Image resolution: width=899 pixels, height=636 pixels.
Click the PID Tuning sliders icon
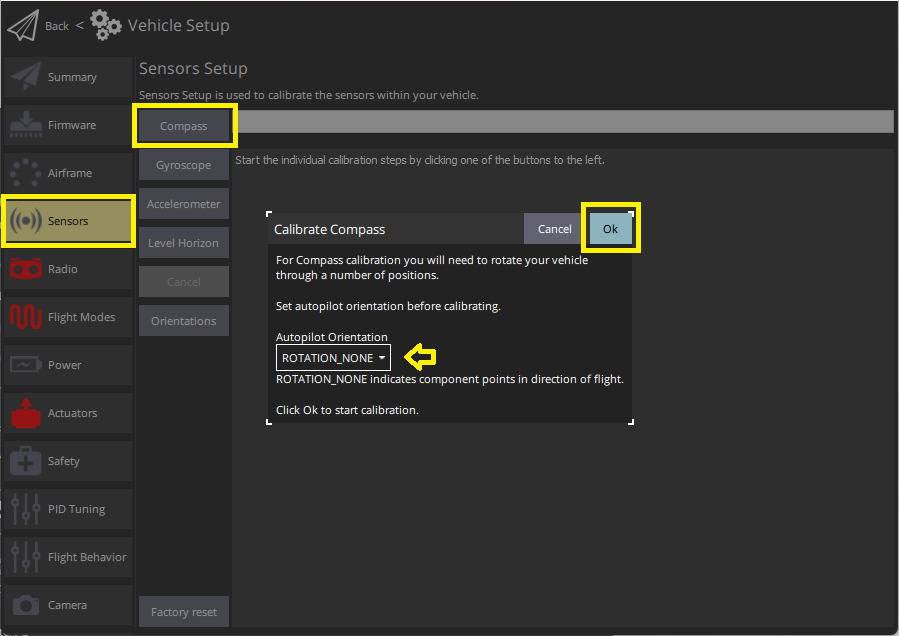click(25, 509)
